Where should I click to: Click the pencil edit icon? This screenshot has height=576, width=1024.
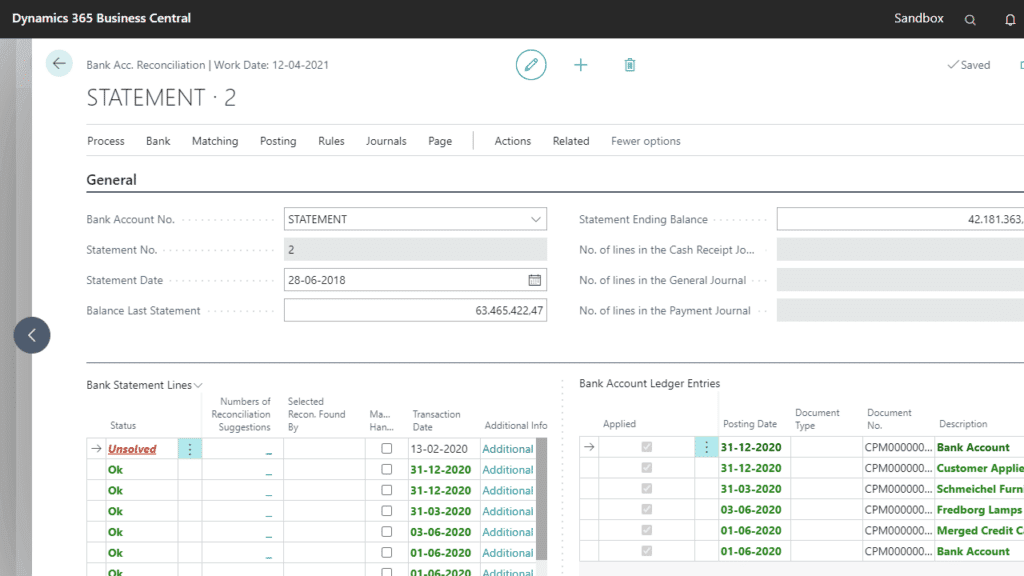click(x=531, y=65)
